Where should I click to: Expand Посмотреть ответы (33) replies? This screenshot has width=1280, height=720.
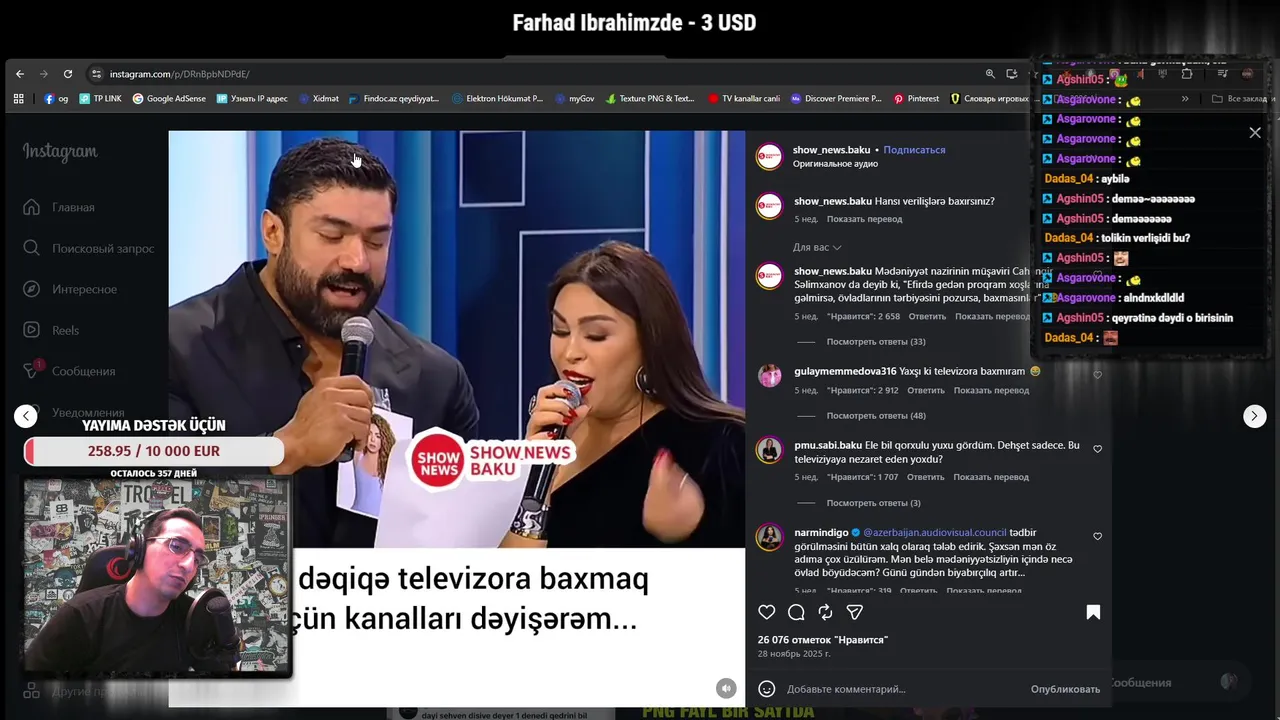click(875, 342)
